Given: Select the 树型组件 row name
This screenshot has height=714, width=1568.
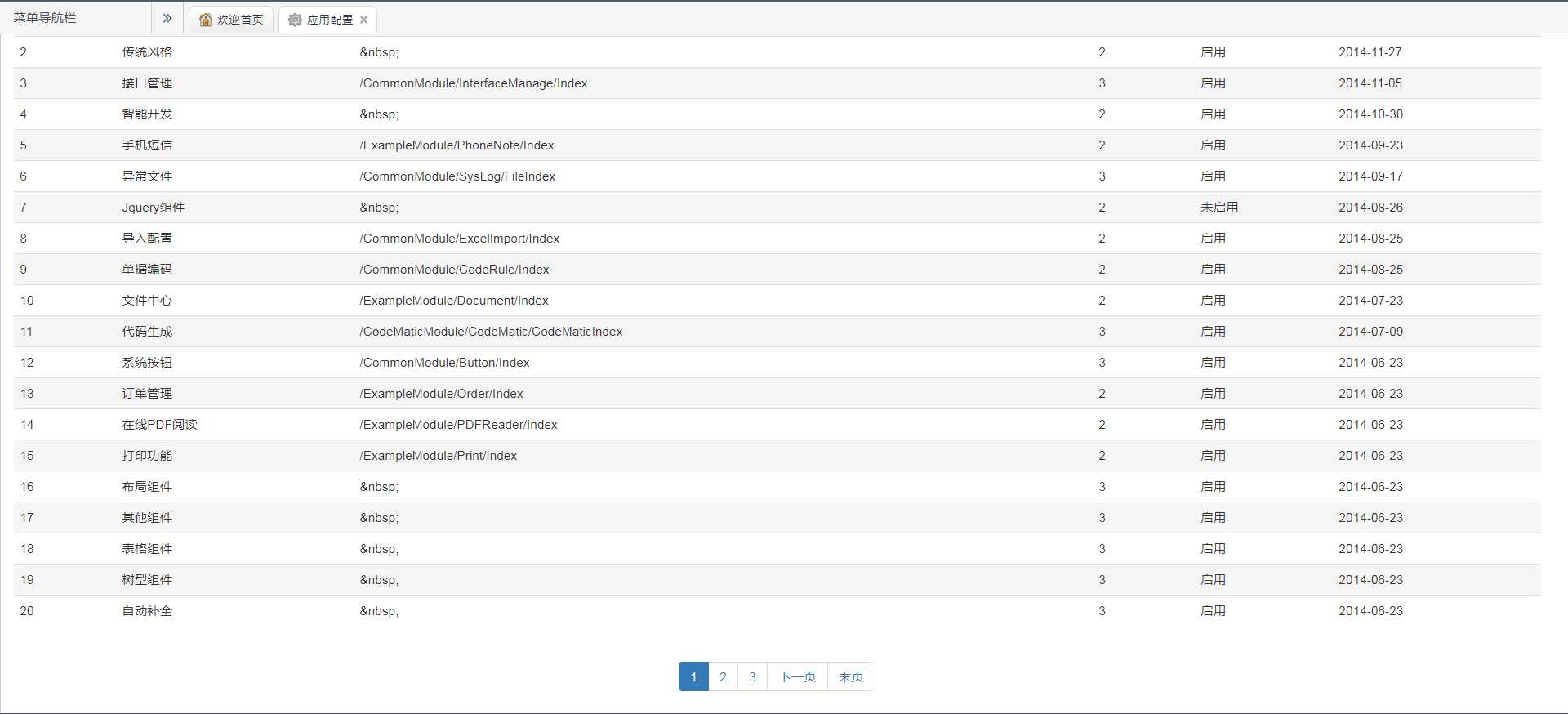Looking at the screenshot, I should [x=147, y=580].
